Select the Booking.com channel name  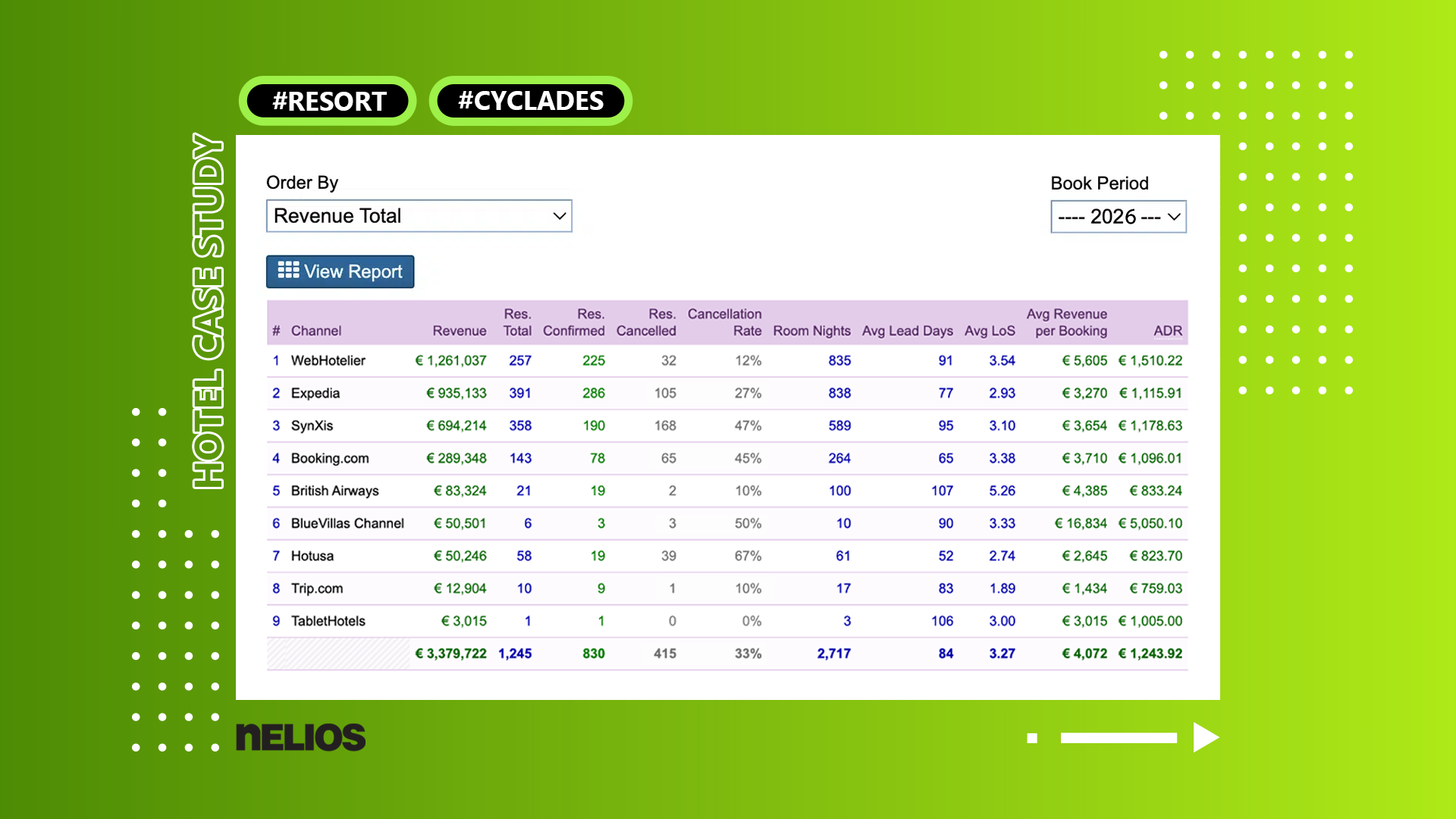coord(330,458)
